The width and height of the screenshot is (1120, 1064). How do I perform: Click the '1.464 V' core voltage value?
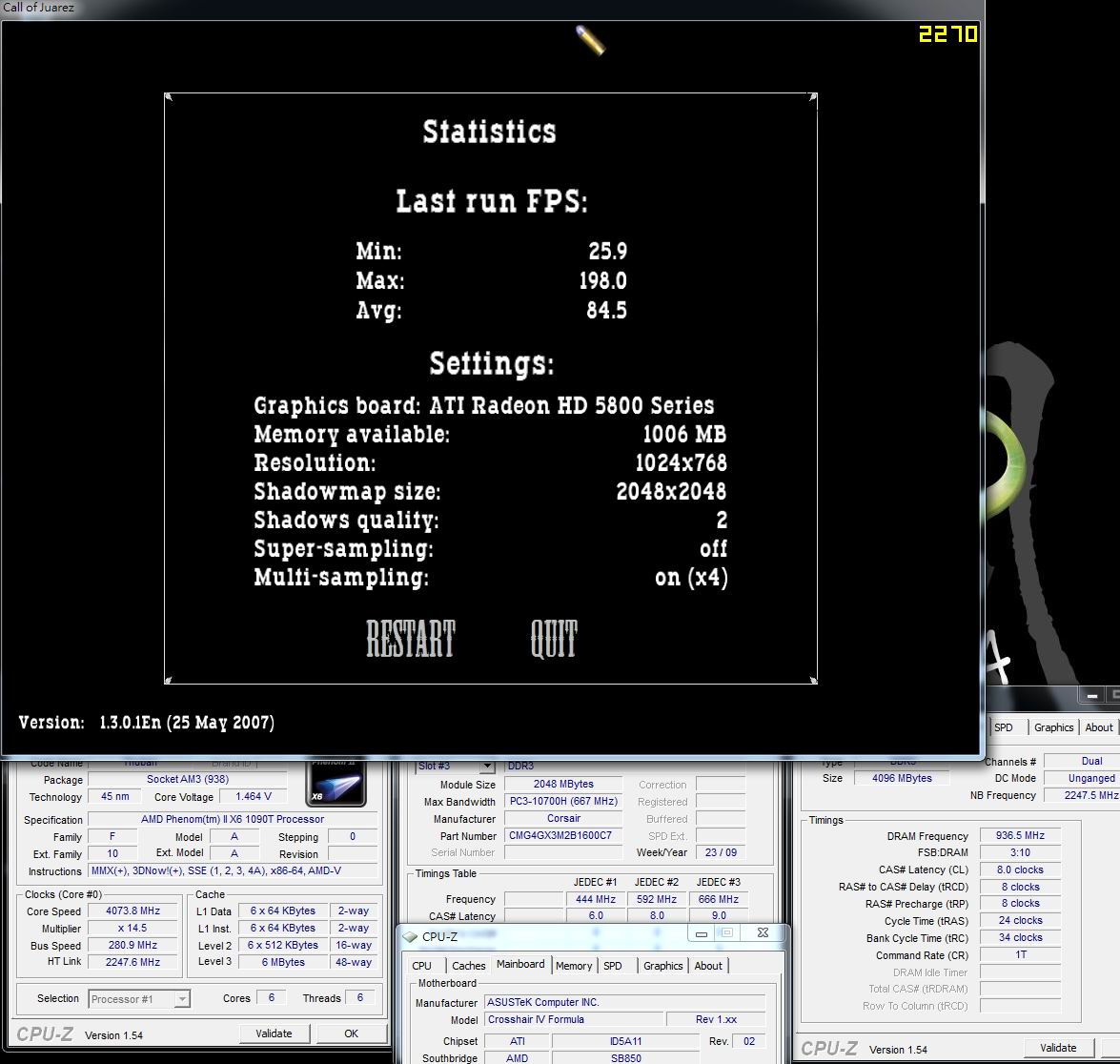(x=254, y=796)
